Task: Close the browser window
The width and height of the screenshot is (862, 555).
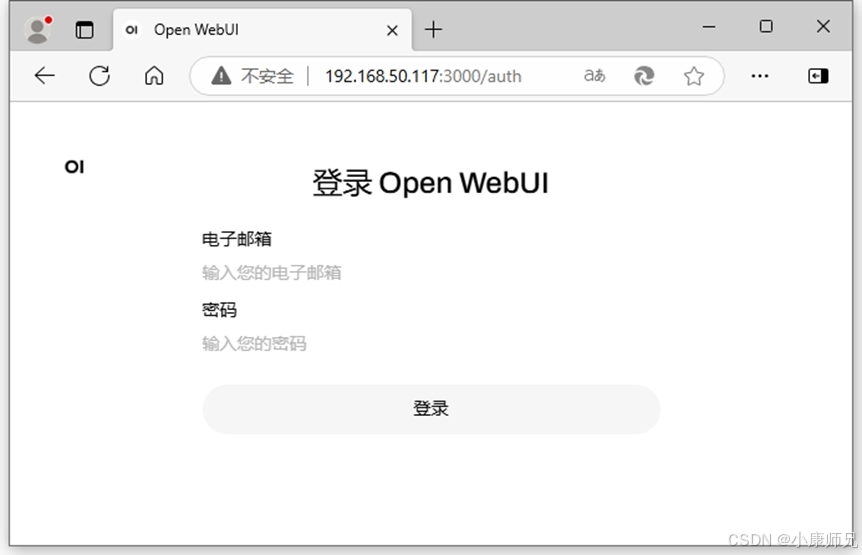Action: 823,26
